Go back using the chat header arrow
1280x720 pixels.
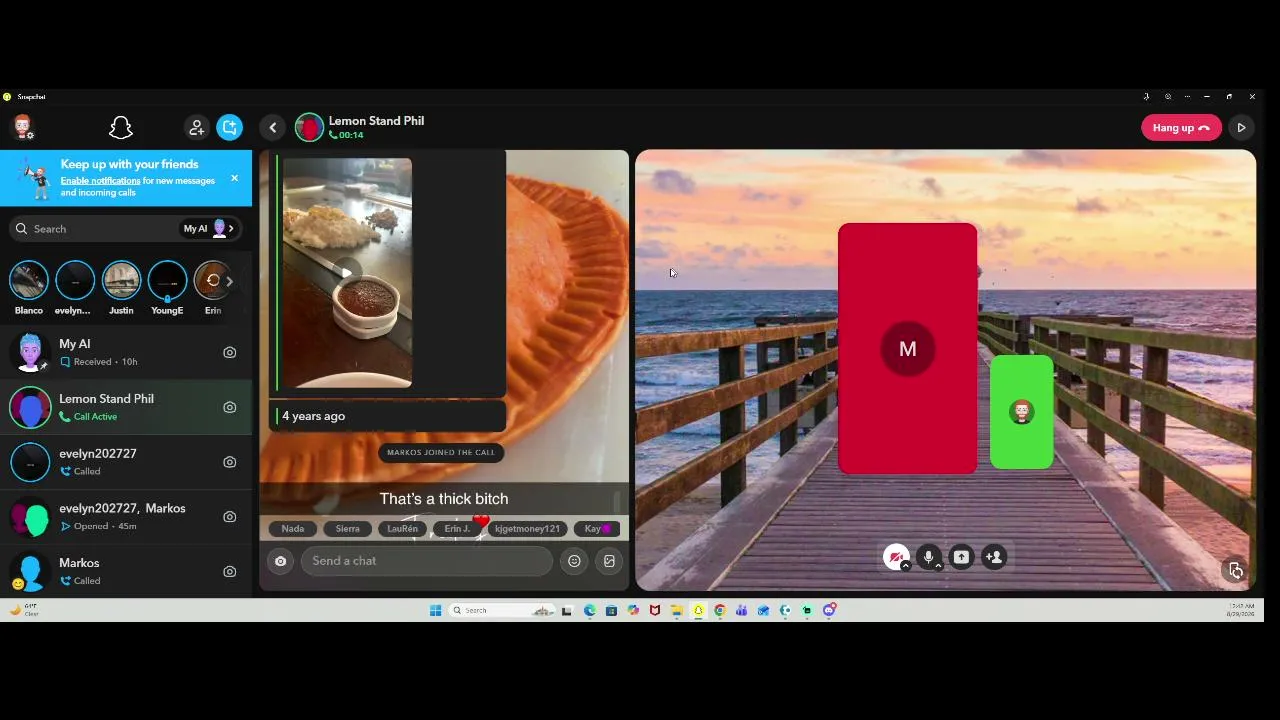tap(273, 128)
